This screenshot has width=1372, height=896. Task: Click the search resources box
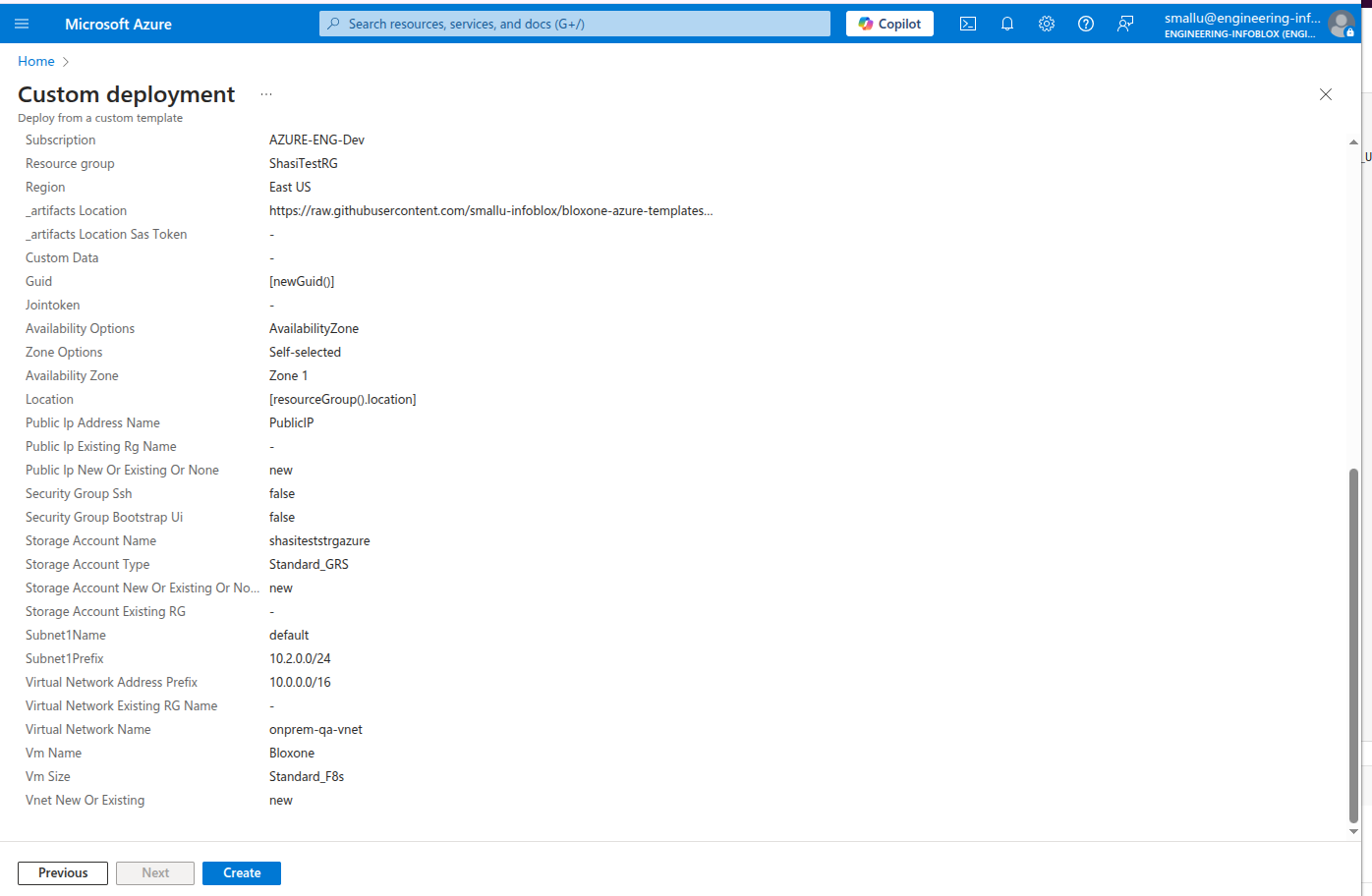coord(575,24)
